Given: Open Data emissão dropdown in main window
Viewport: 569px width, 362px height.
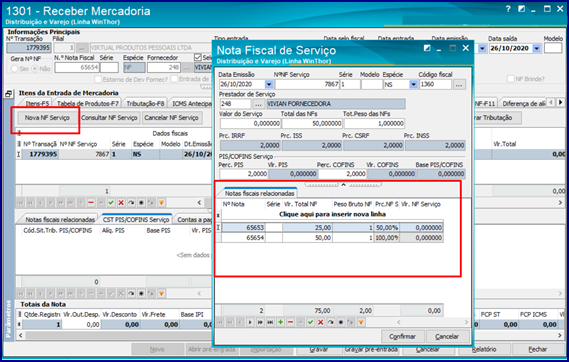Looking at the screenshot, I should coord(482,48).
